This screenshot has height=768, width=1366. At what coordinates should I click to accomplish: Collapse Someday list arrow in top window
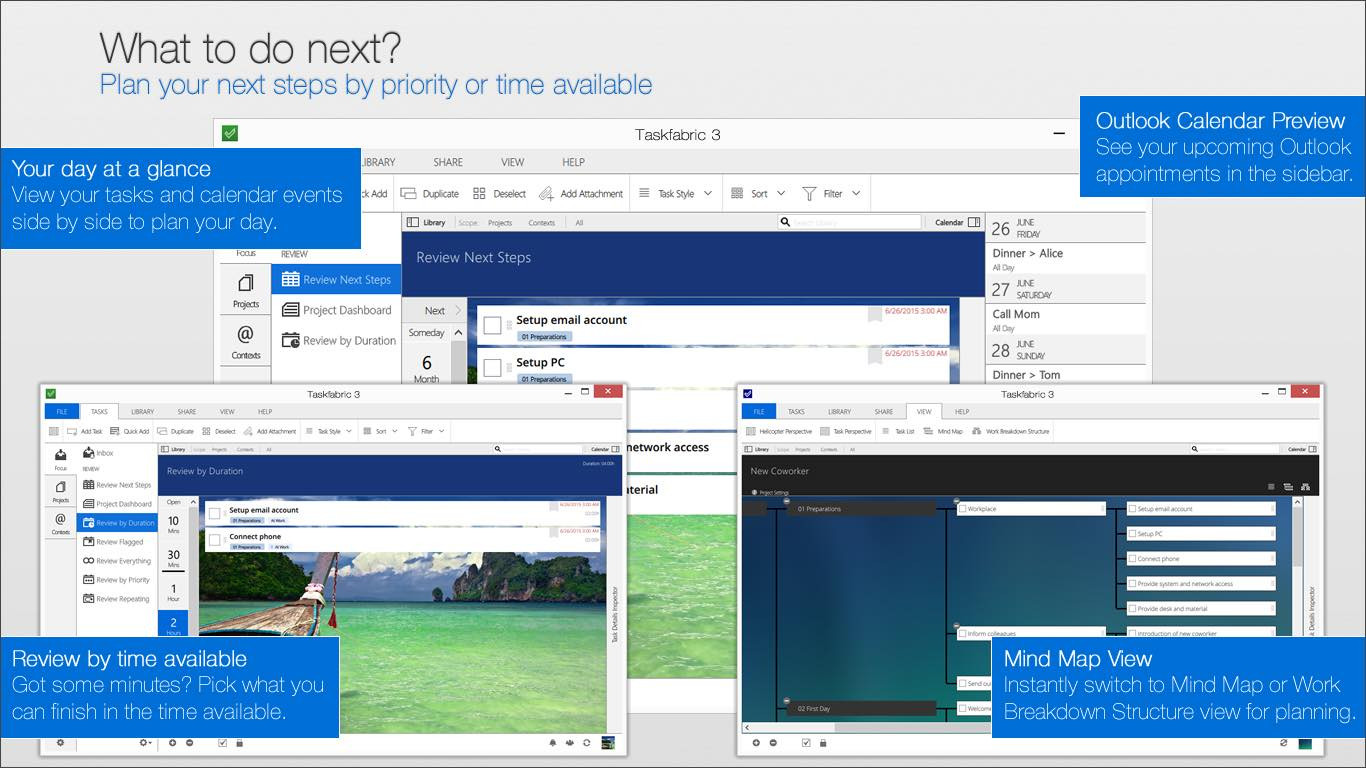coord(459,333)
